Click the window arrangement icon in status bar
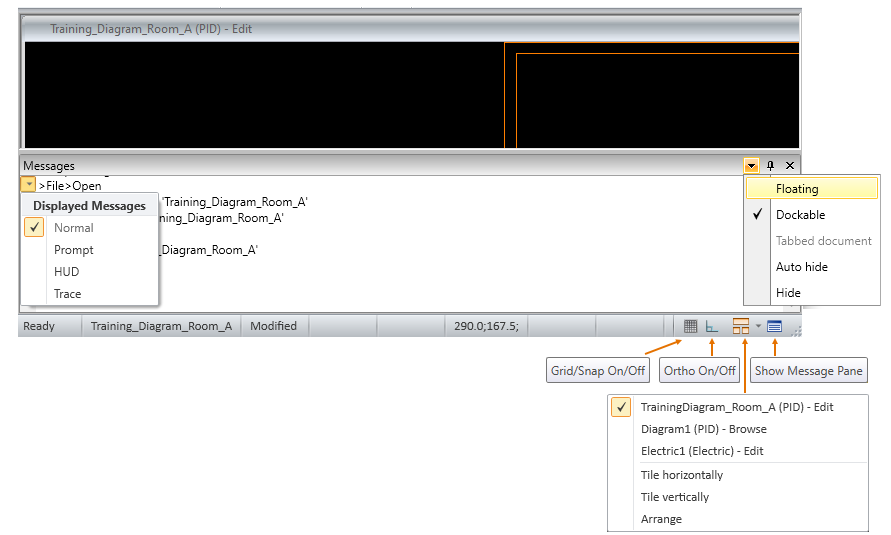The height and width of the screenshot is (535, 891). 740,326
